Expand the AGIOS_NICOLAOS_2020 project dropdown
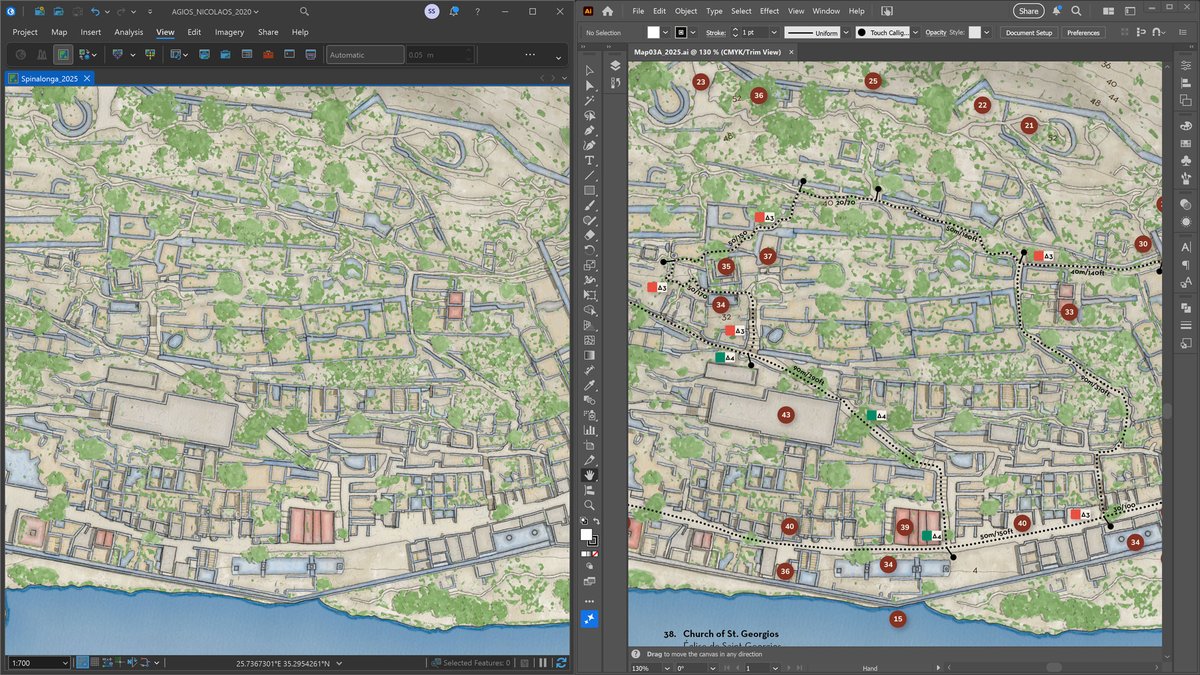The height and width of the screenshot is (675, 1200). [257, 11]
